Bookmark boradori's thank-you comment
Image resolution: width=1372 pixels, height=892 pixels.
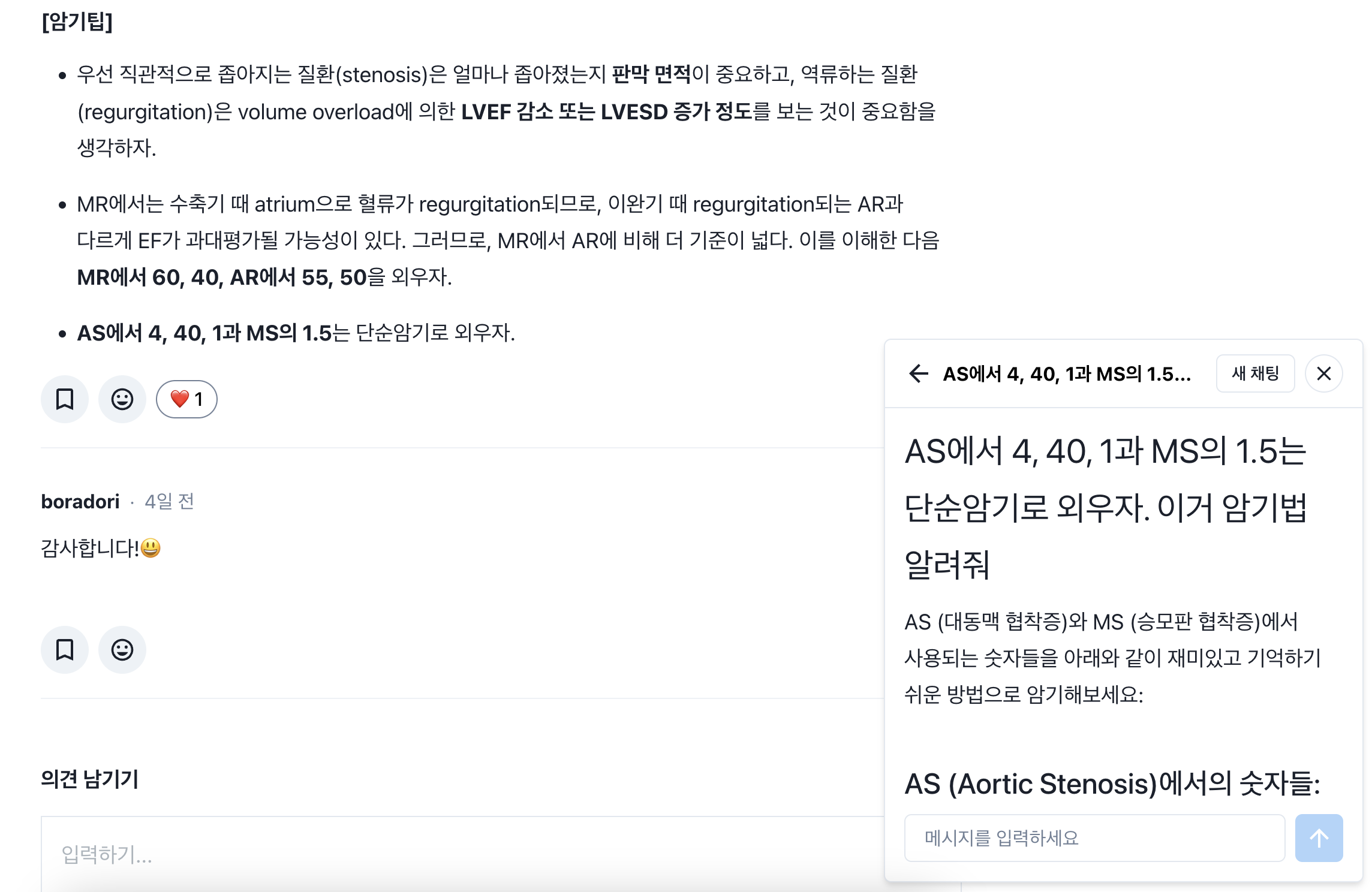pos(65,650)
